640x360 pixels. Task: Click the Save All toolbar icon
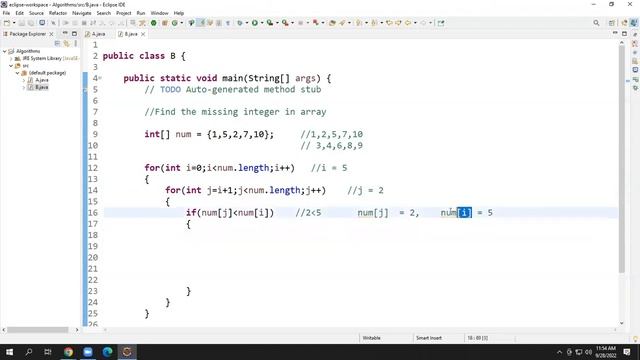(31, 23)
